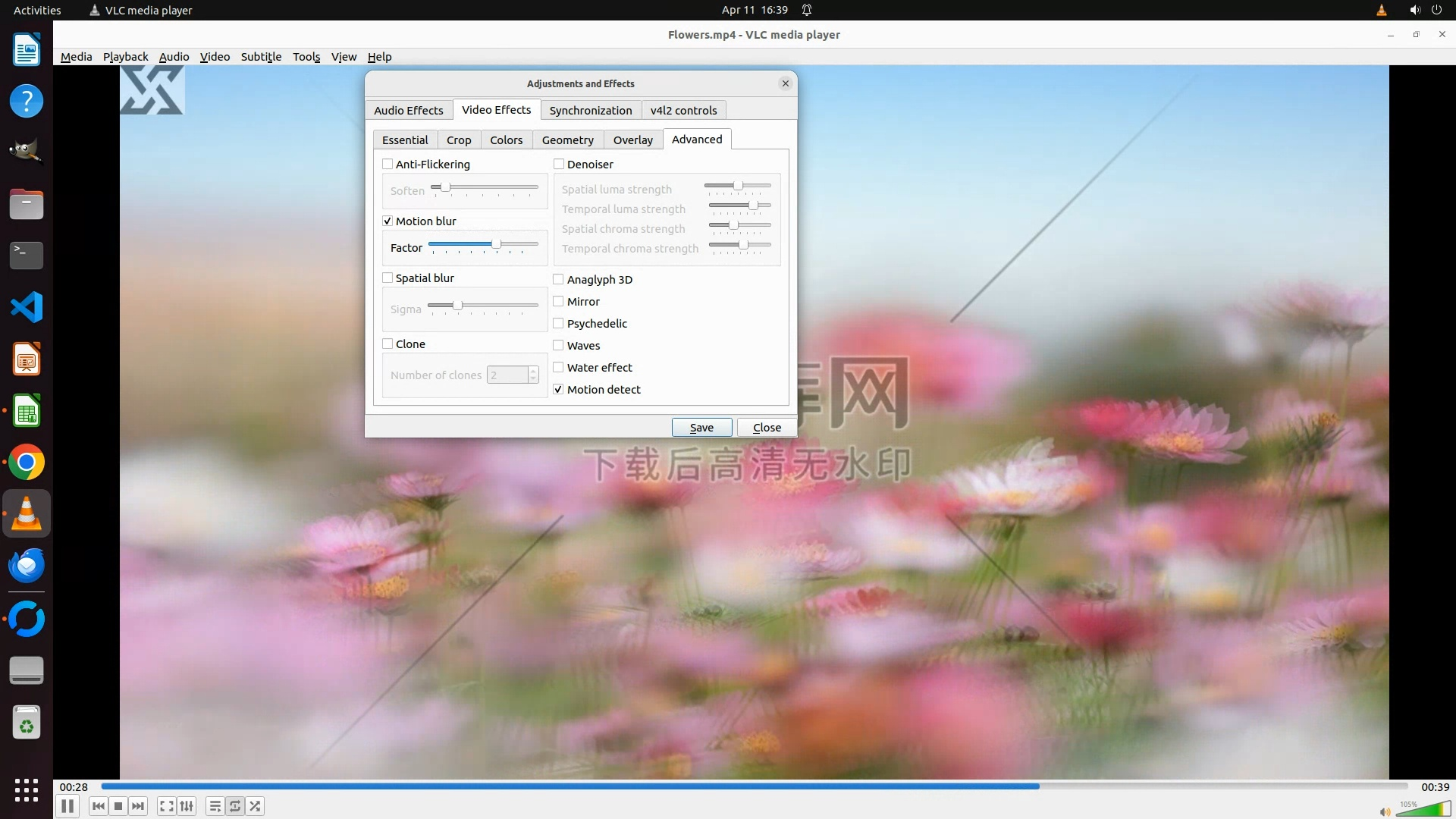Skip to next media track
The image size is (1456, 819).
pos(138,806)
